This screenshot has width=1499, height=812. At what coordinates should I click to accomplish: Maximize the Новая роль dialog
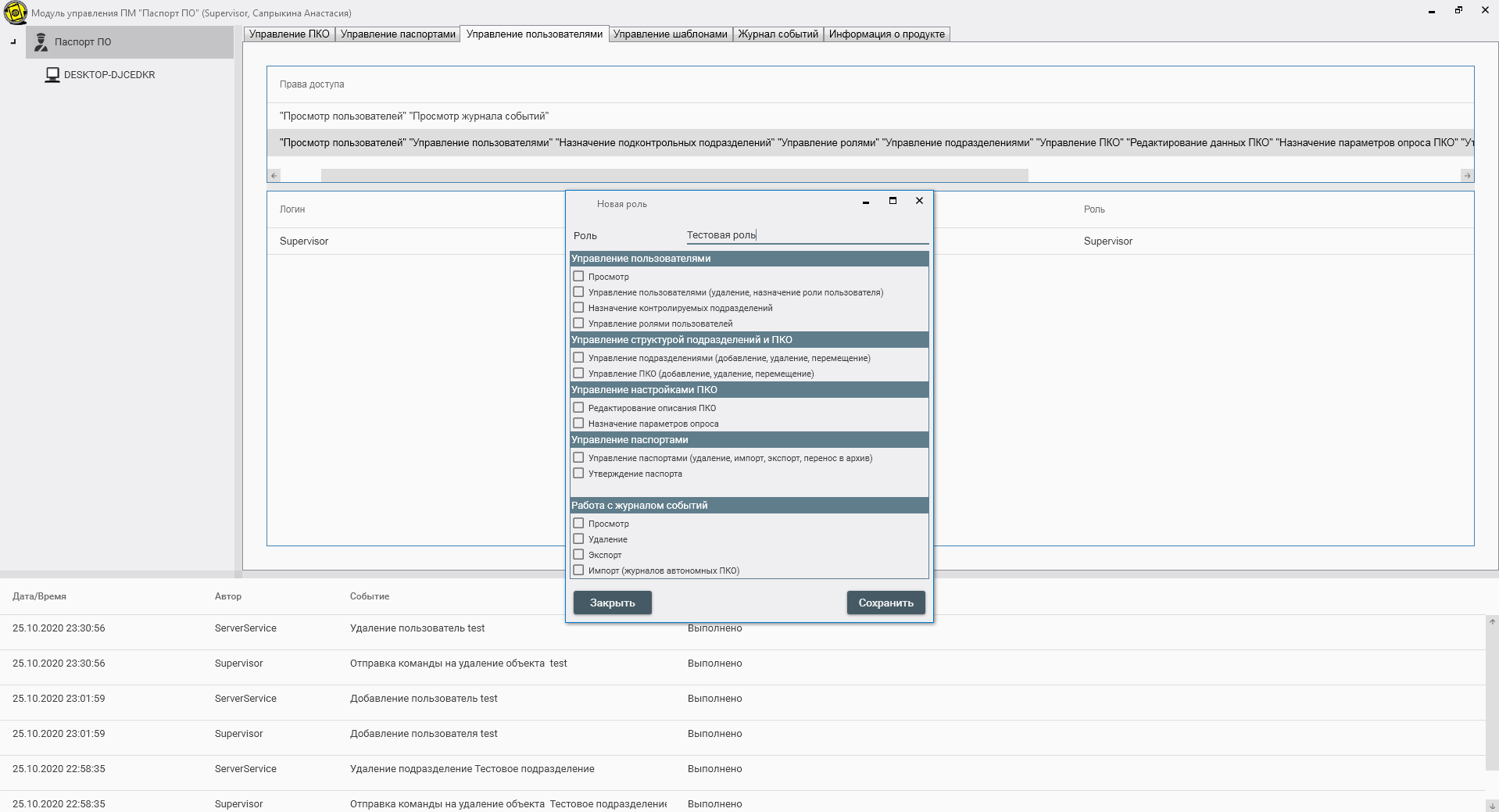pos(893,201)
